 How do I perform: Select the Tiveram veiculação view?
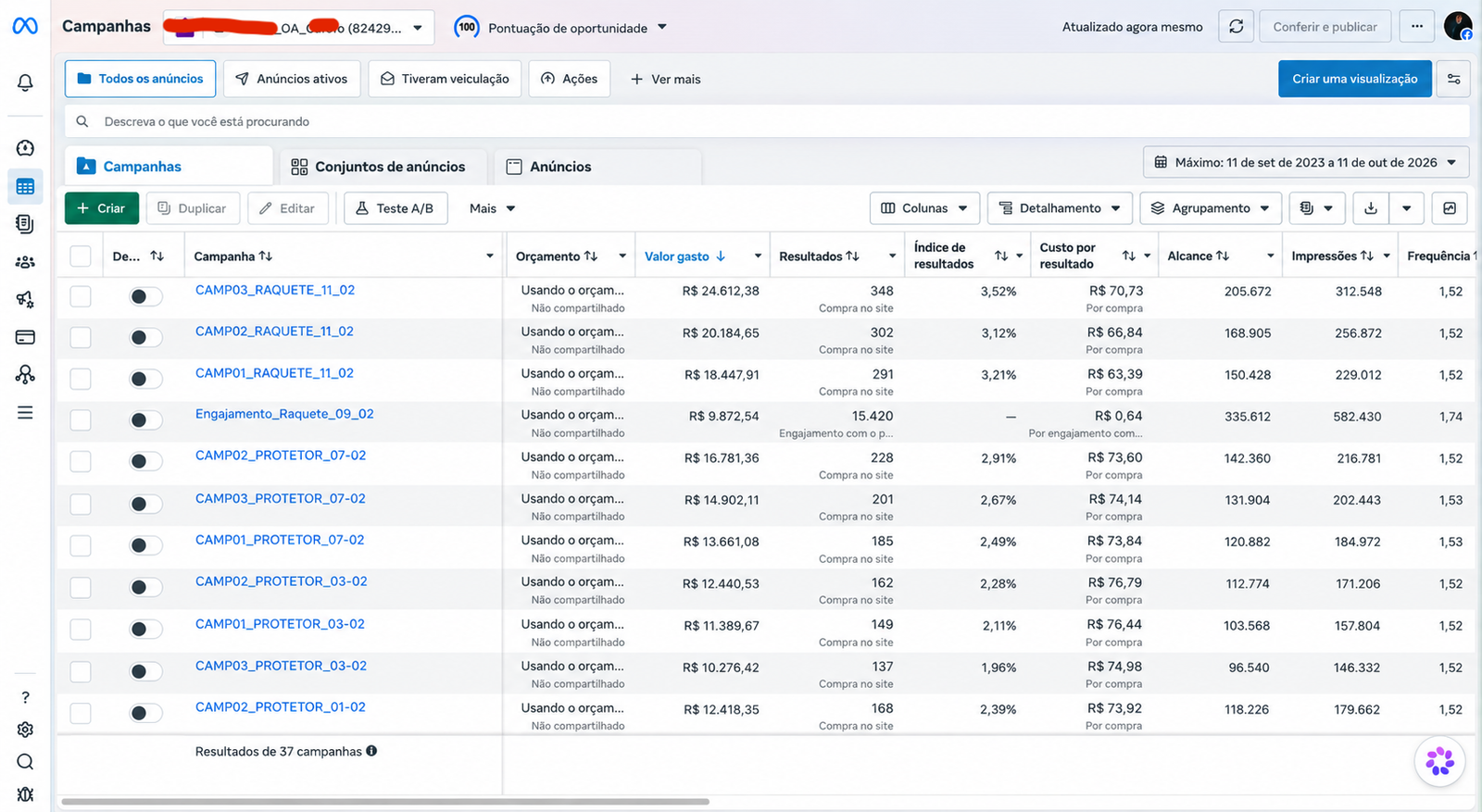(x=445, y=79)
